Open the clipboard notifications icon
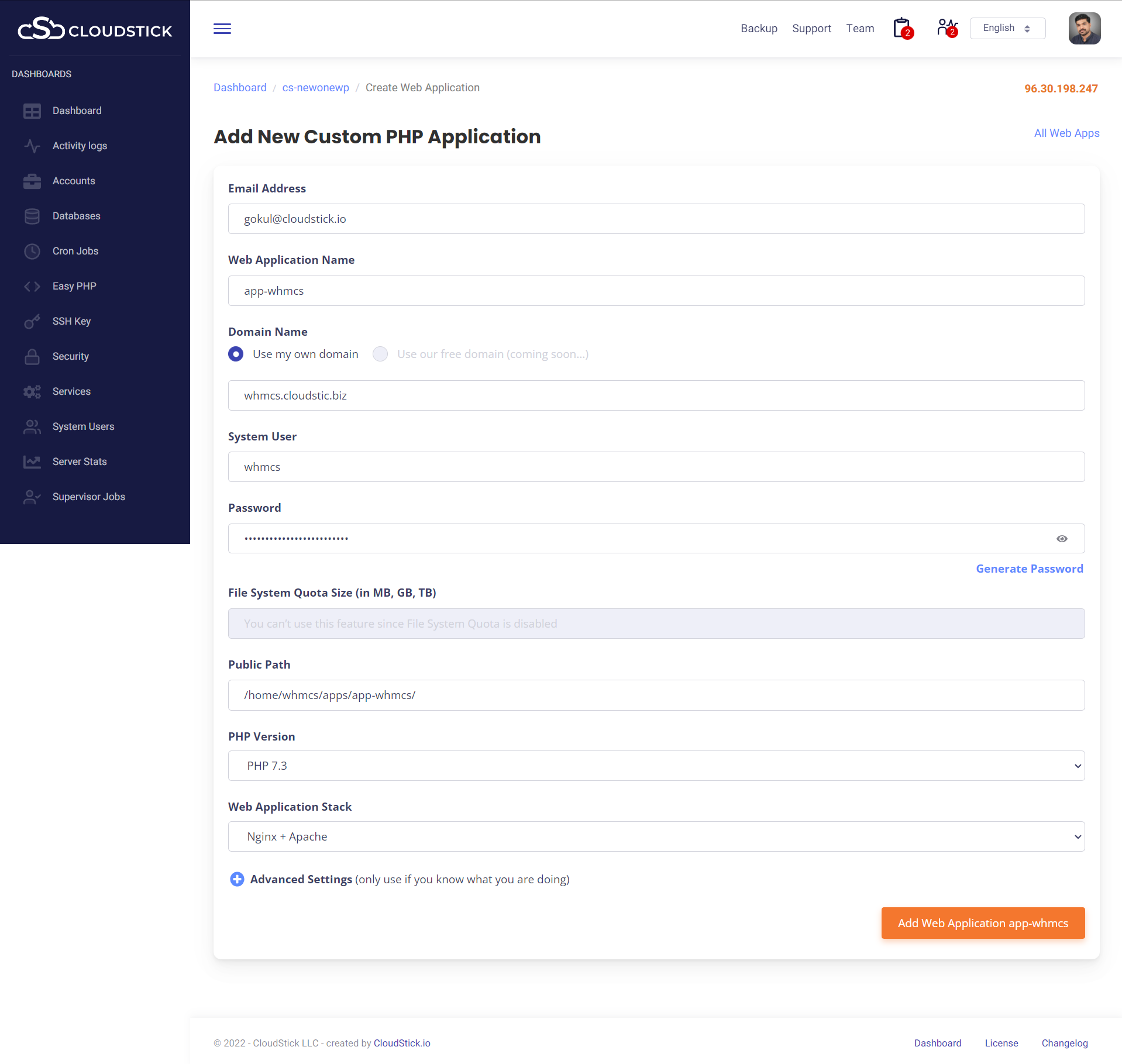Image resolution: width=1122 pixels, height=1064 pixels. pyautogui.click(x=903, y=28)
